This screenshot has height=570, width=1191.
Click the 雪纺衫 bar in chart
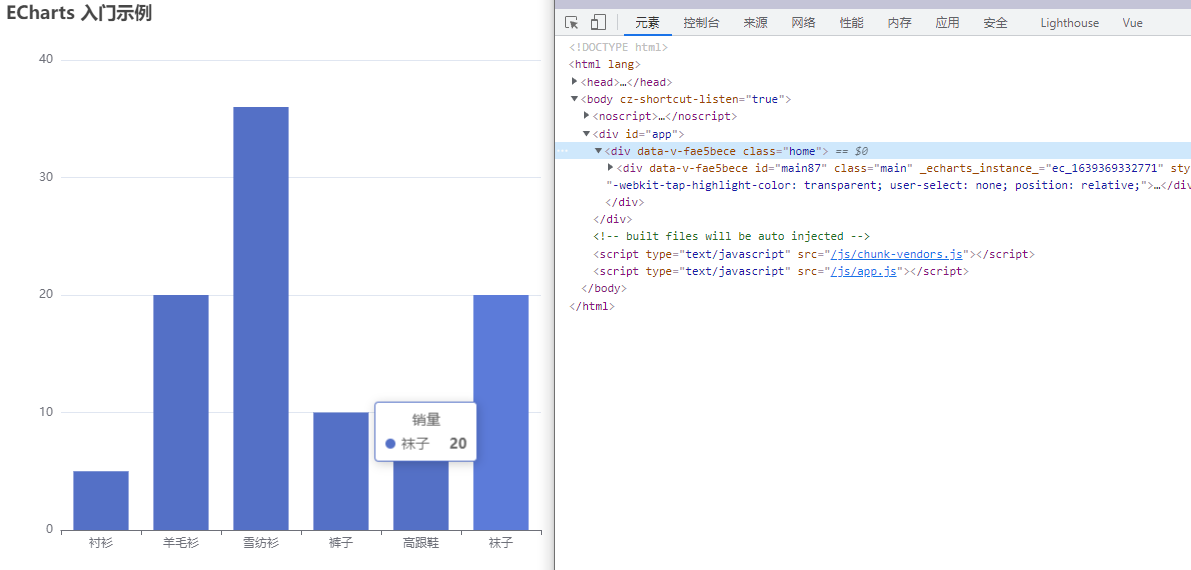tap(261, 318)
